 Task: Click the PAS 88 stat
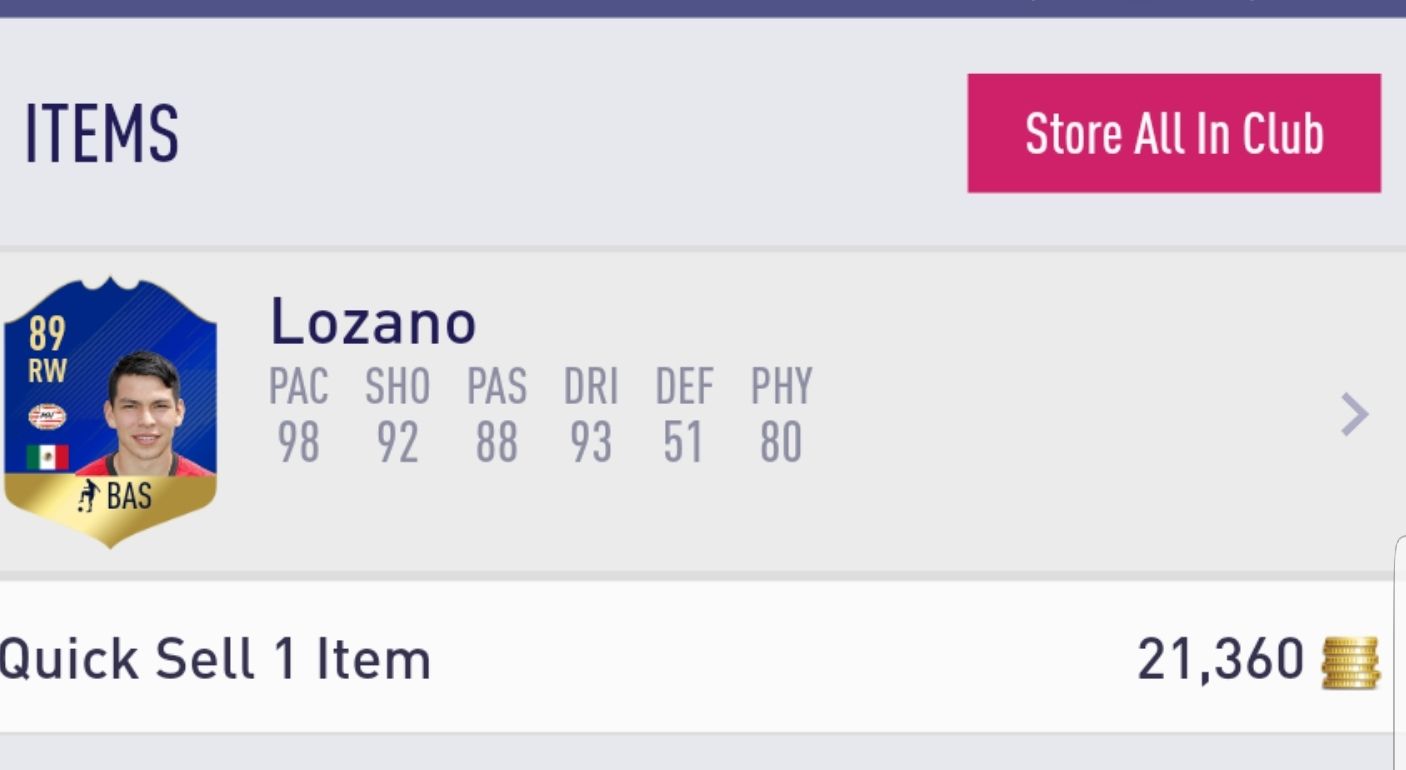point(496,415)
